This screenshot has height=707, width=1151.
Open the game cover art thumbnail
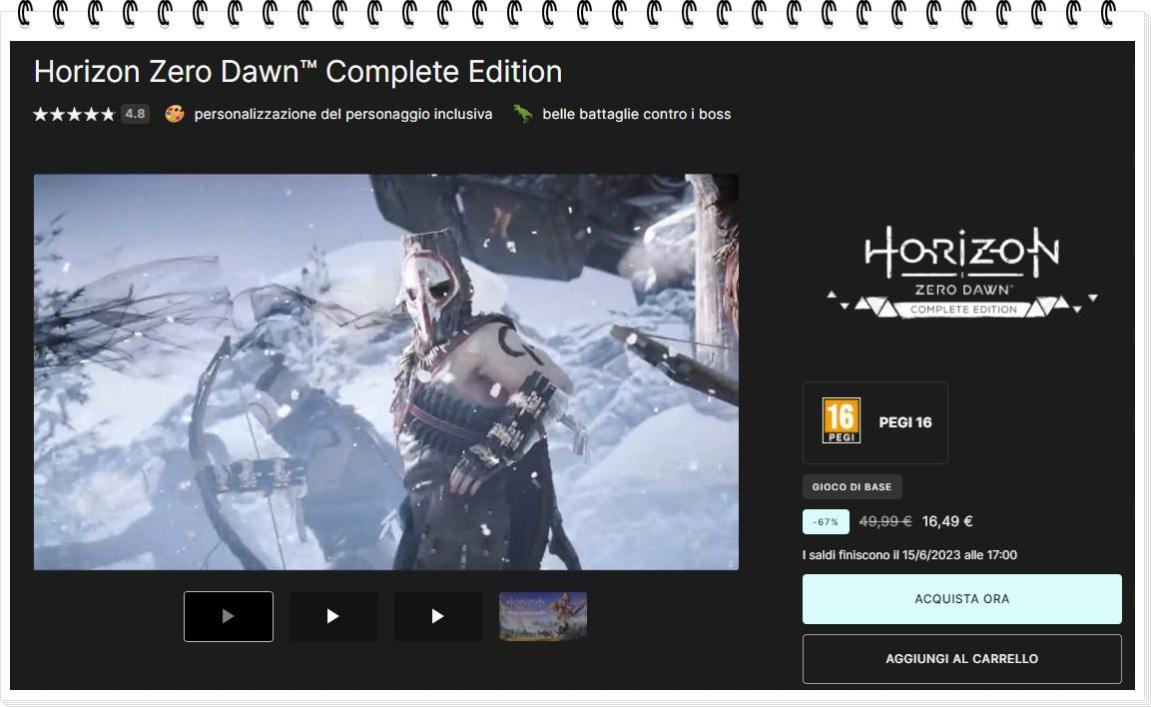(x=542, y=616)
